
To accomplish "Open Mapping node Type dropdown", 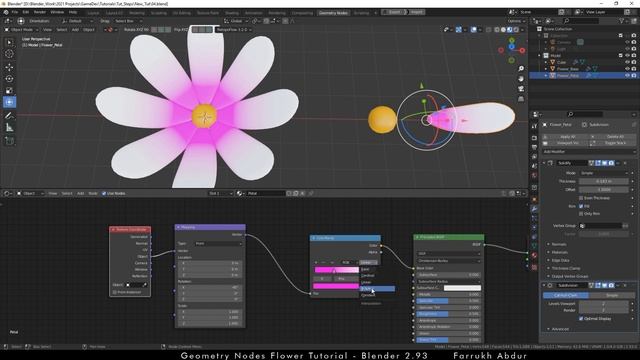I will 219,244.
